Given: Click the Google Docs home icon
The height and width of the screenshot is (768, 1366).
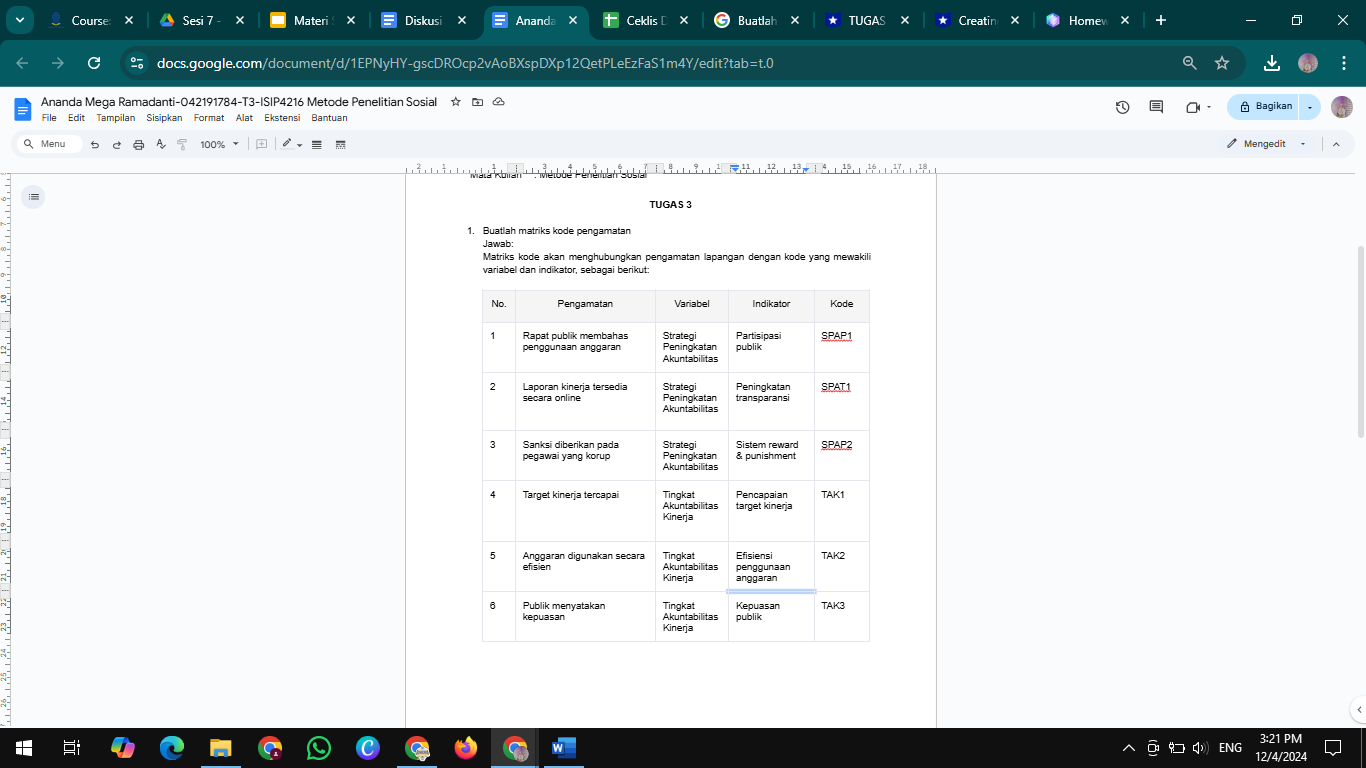Looking at the screenshot, I should click(23, 108).
